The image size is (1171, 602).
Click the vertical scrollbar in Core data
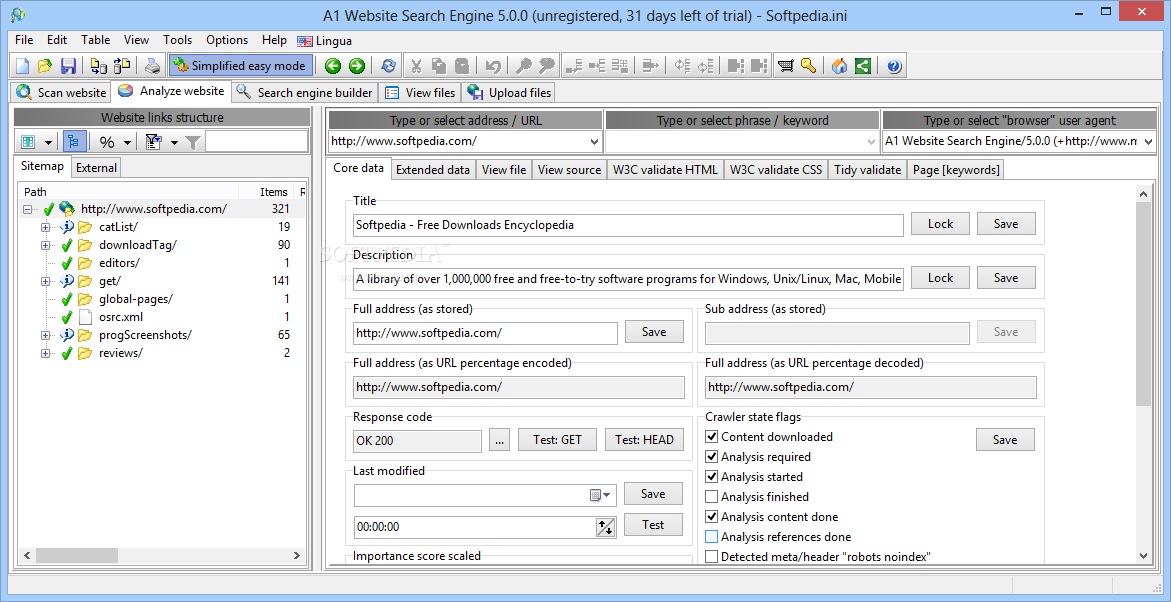[x=1143, y=305]
